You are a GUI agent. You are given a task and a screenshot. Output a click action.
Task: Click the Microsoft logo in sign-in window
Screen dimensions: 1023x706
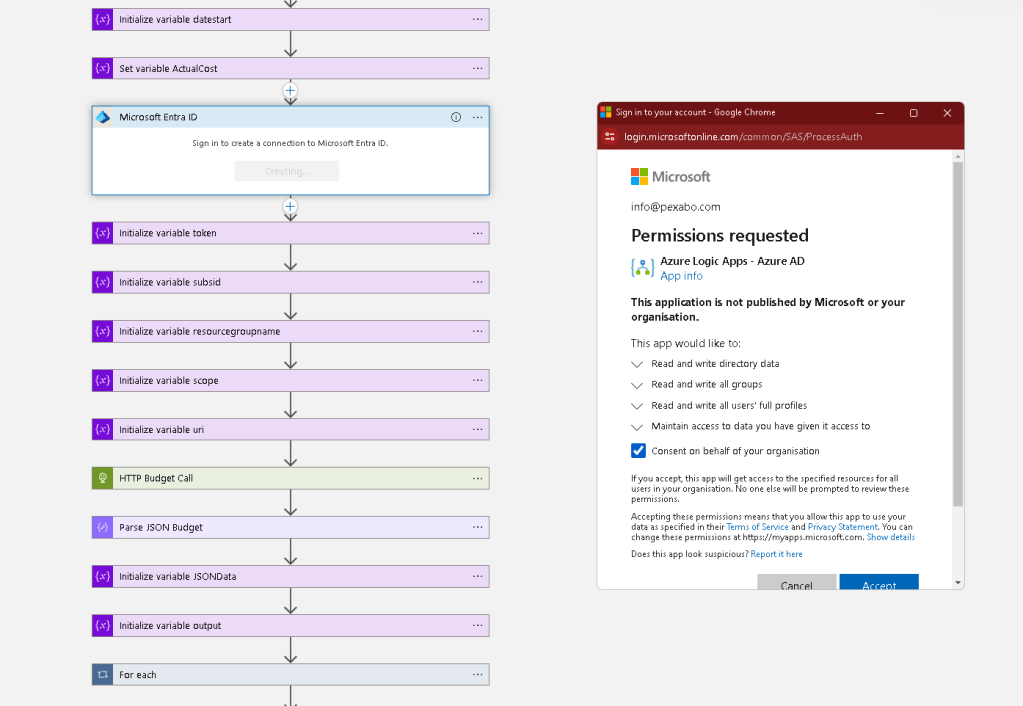671,177
